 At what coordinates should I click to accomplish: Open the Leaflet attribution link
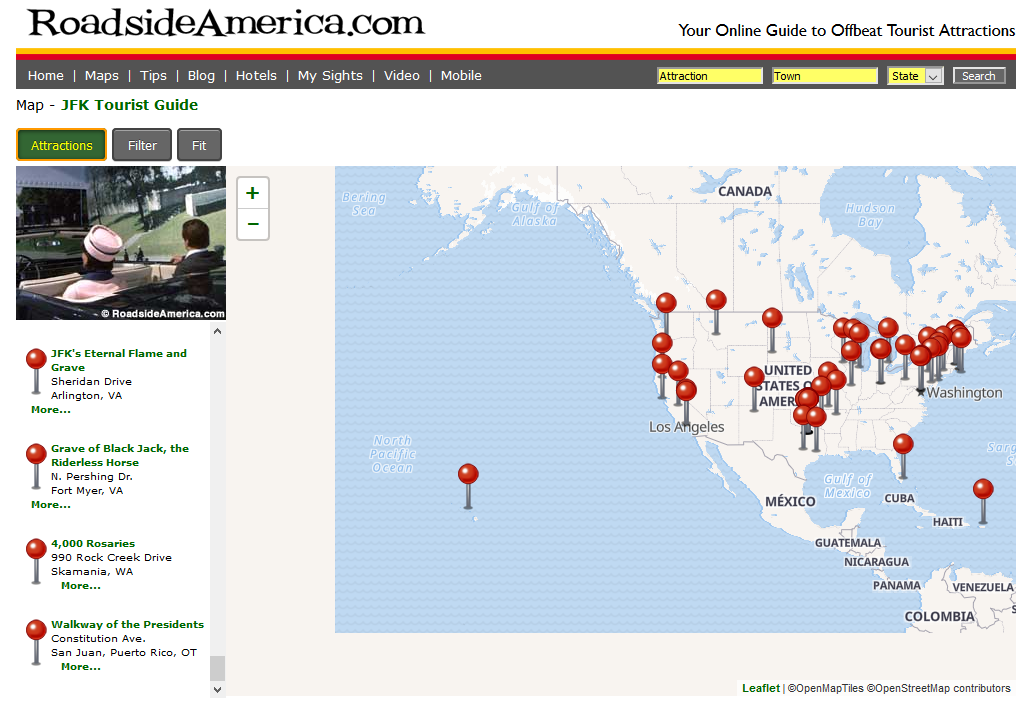[760, 688]
